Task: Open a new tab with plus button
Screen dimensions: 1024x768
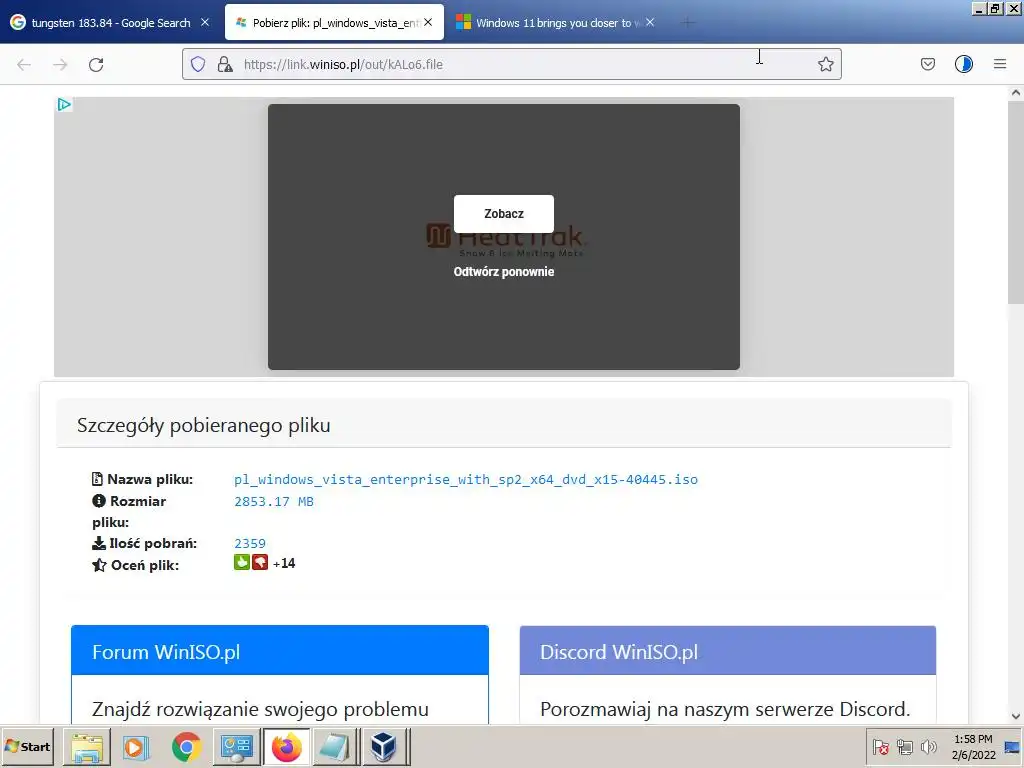Action: 687,23
